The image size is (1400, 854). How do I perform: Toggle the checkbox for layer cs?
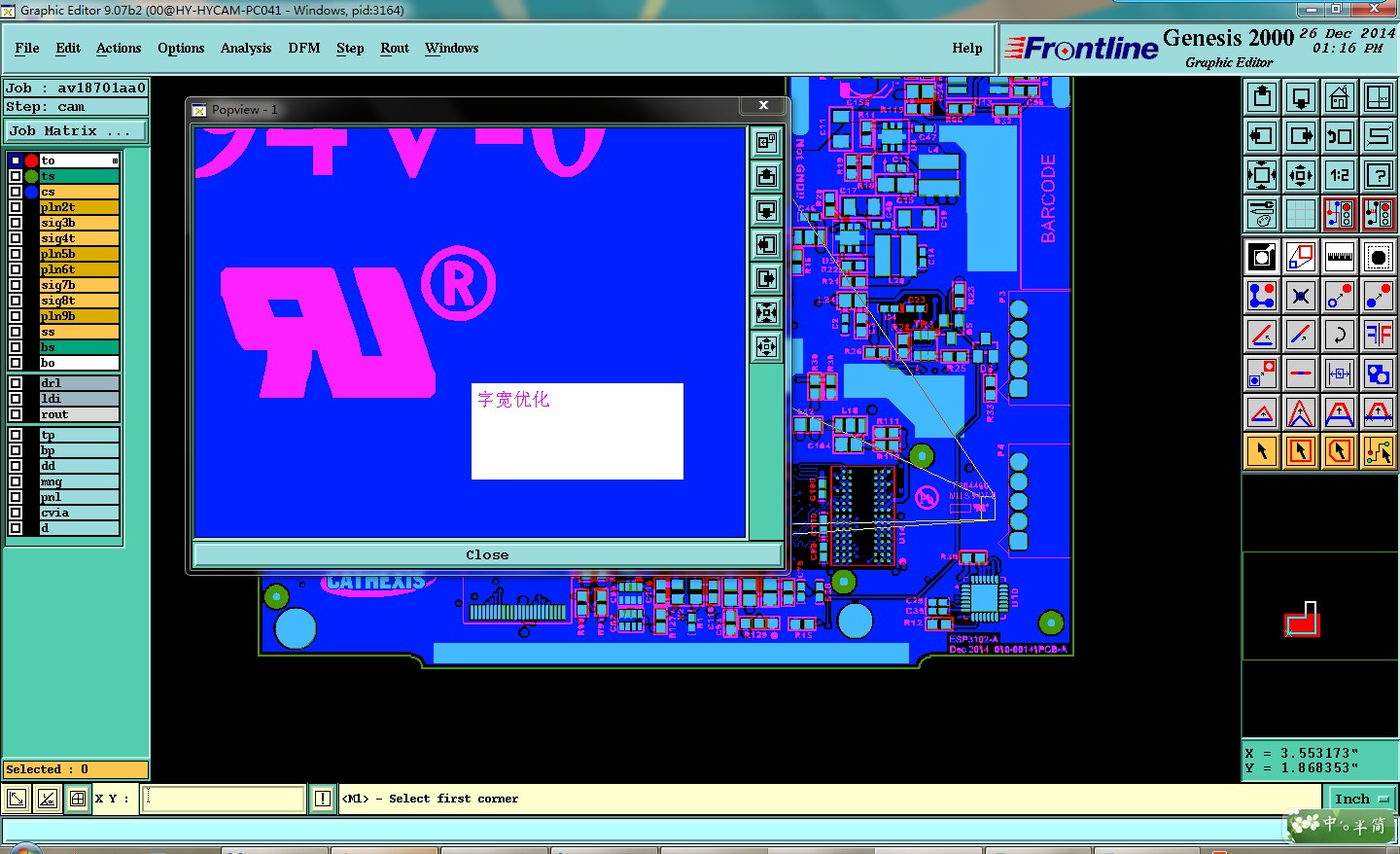tap(16, 192)
